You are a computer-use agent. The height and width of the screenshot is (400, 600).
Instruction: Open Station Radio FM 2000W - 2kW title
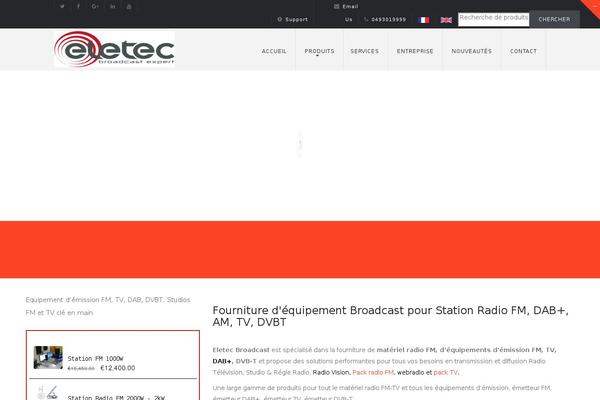click(116, 398)
